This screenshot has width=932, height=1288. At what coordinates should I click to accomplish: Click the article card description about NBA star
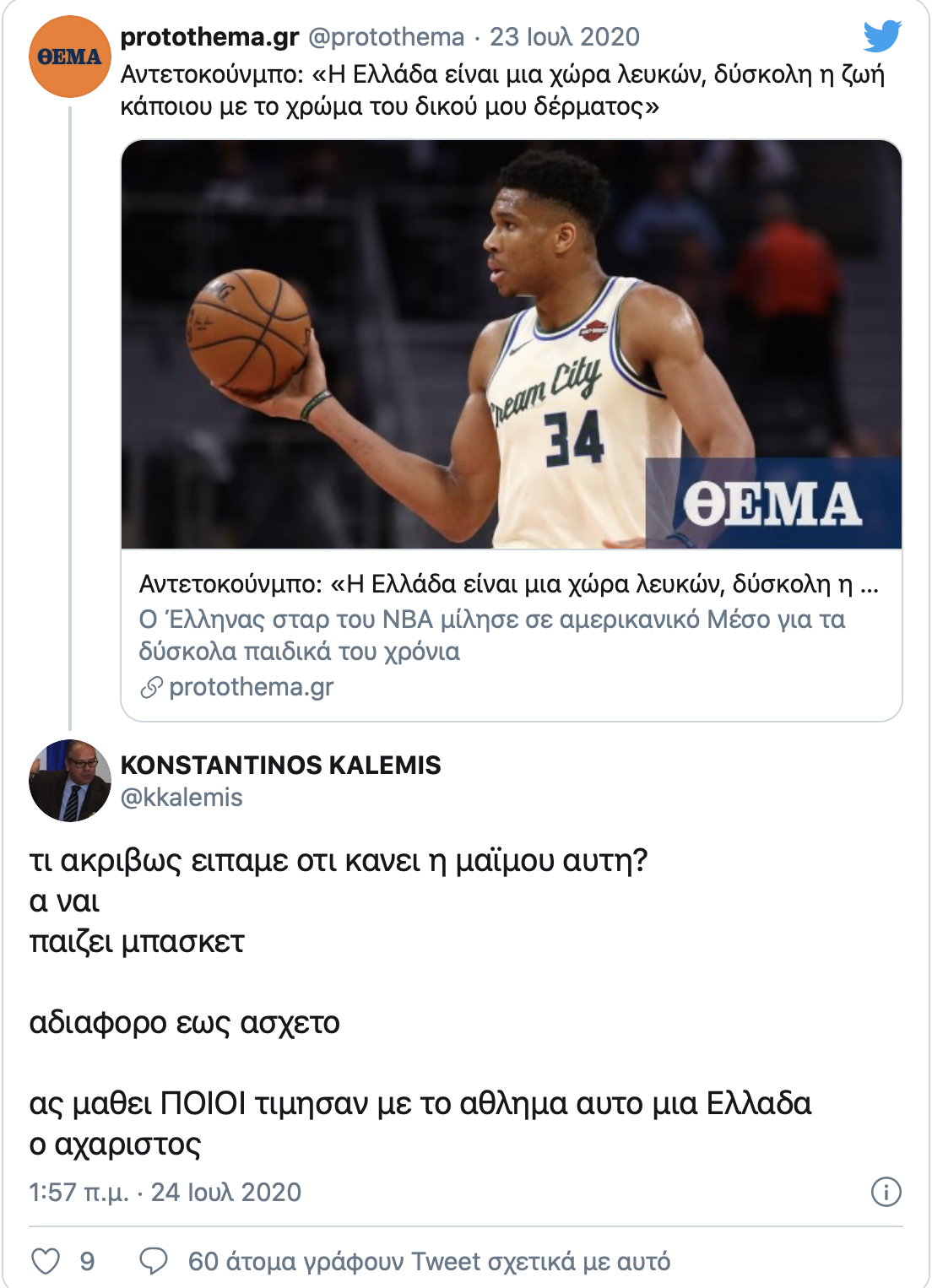point(491,635)
